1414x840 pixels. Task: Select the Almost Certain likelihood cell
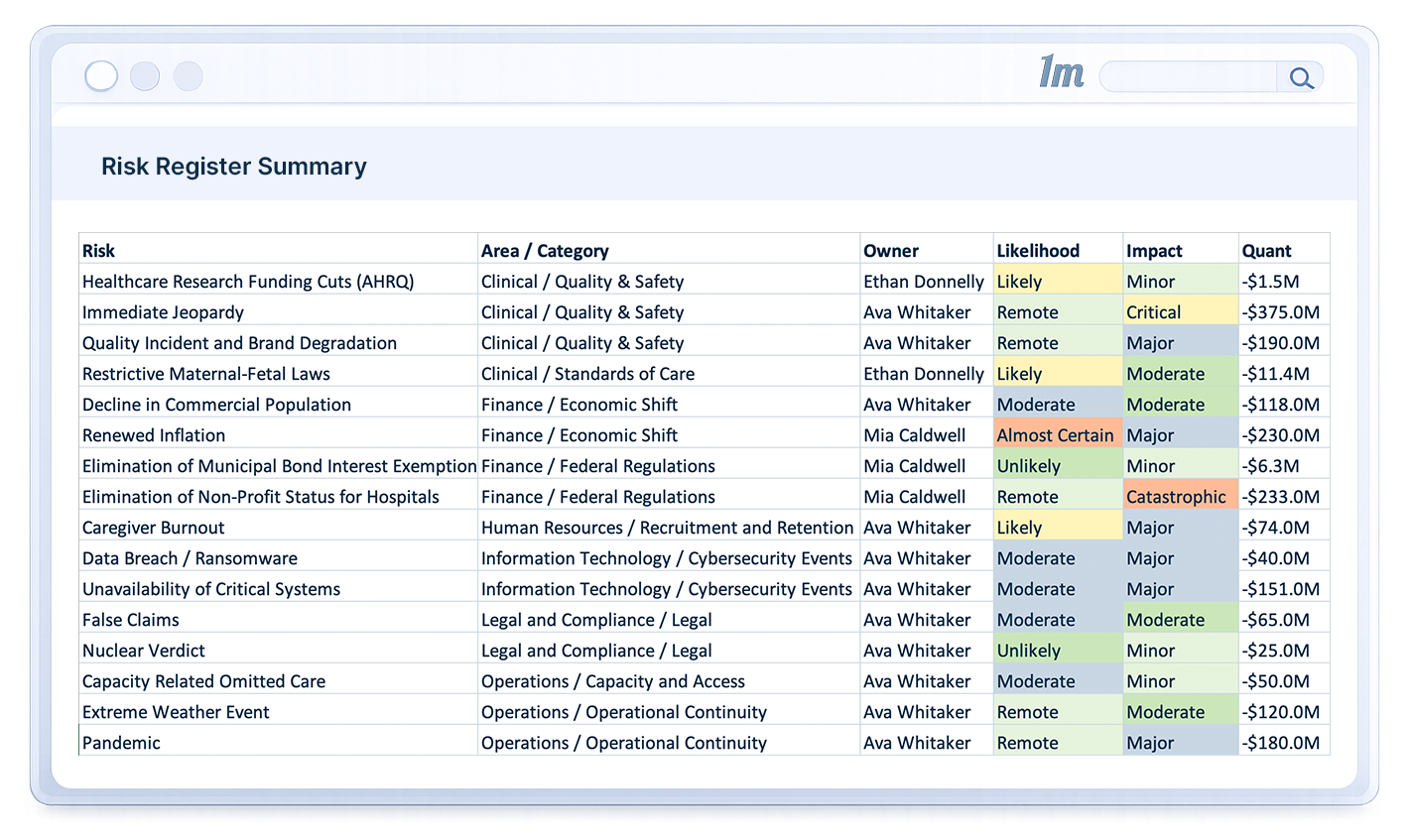click(x=1056, y=434)
